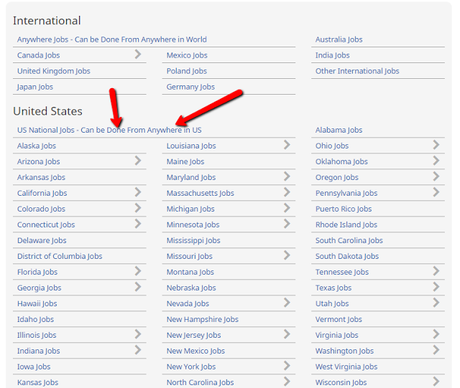Open the Montana Jobs link
460x388 pixels.
pyautogui.click(x=190, y=272)
